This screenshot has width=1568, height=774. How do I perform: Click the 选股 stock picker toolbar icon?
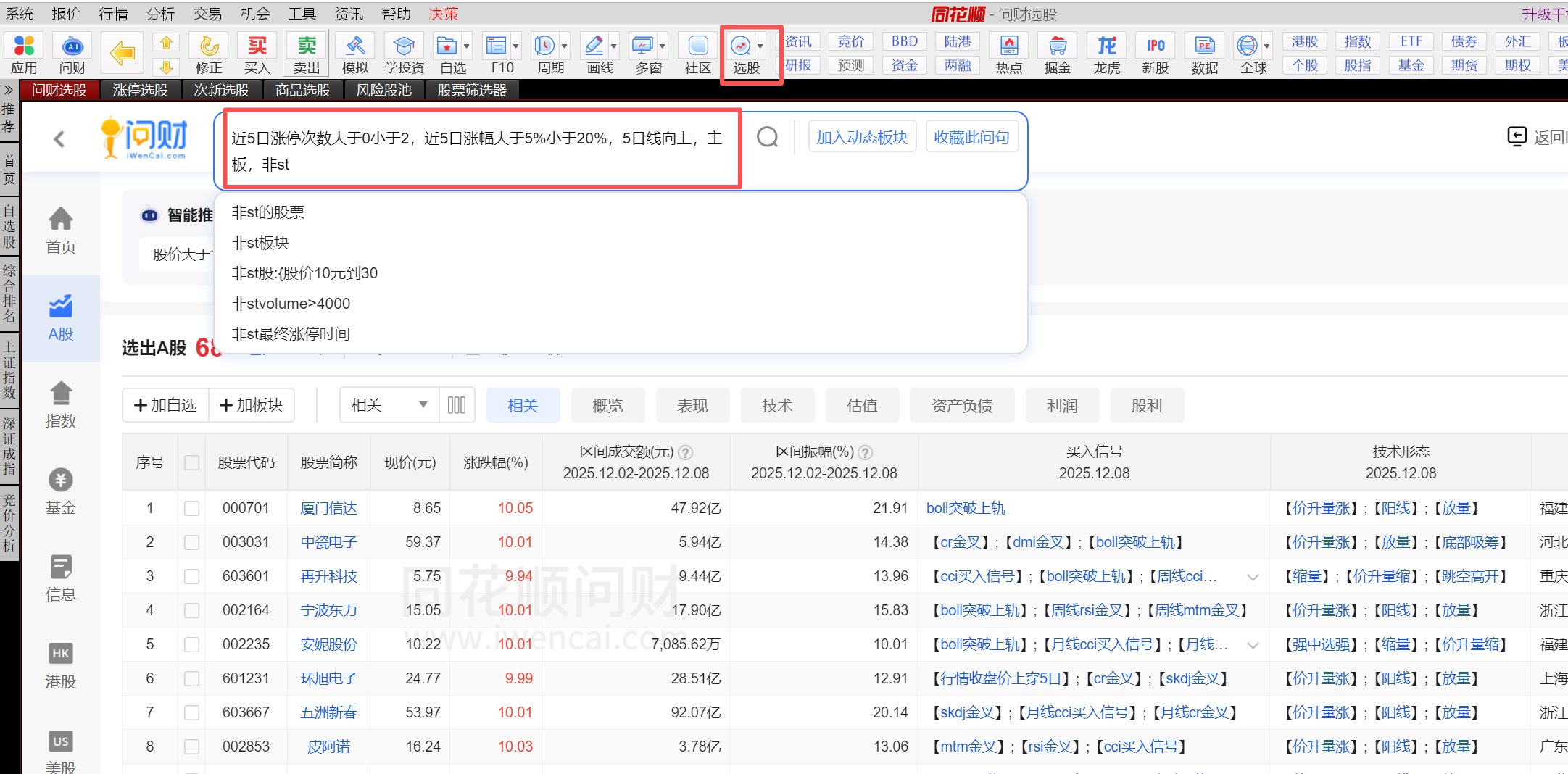click(x=741, y=54)
